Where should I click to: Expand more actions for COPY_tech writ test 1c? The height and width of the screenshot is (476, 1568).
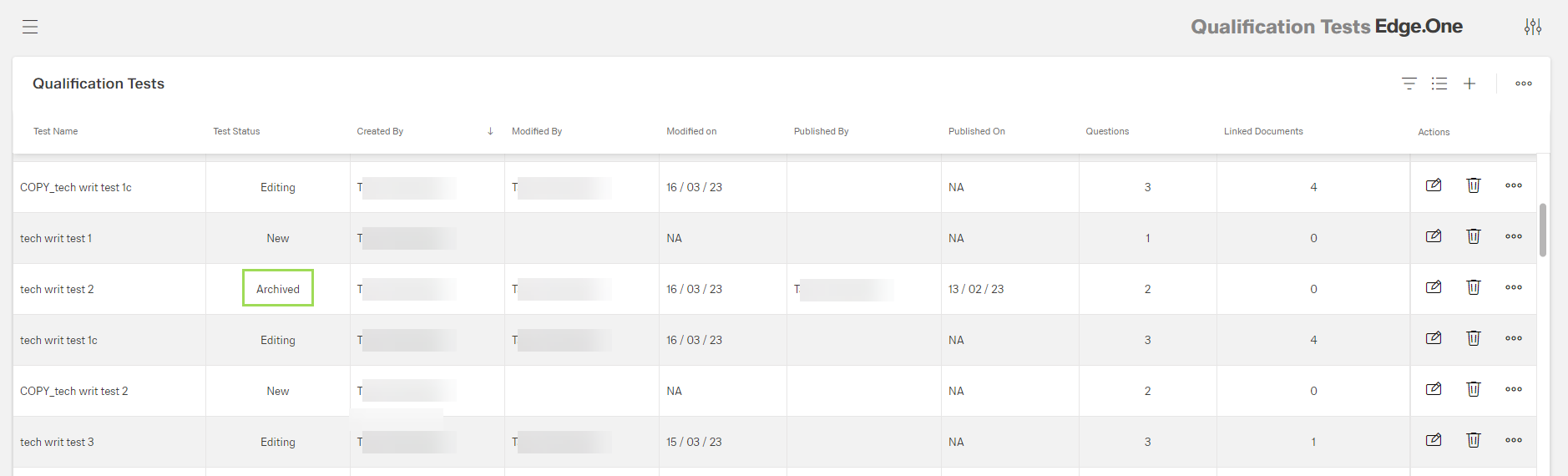[x=1514, y=185]
